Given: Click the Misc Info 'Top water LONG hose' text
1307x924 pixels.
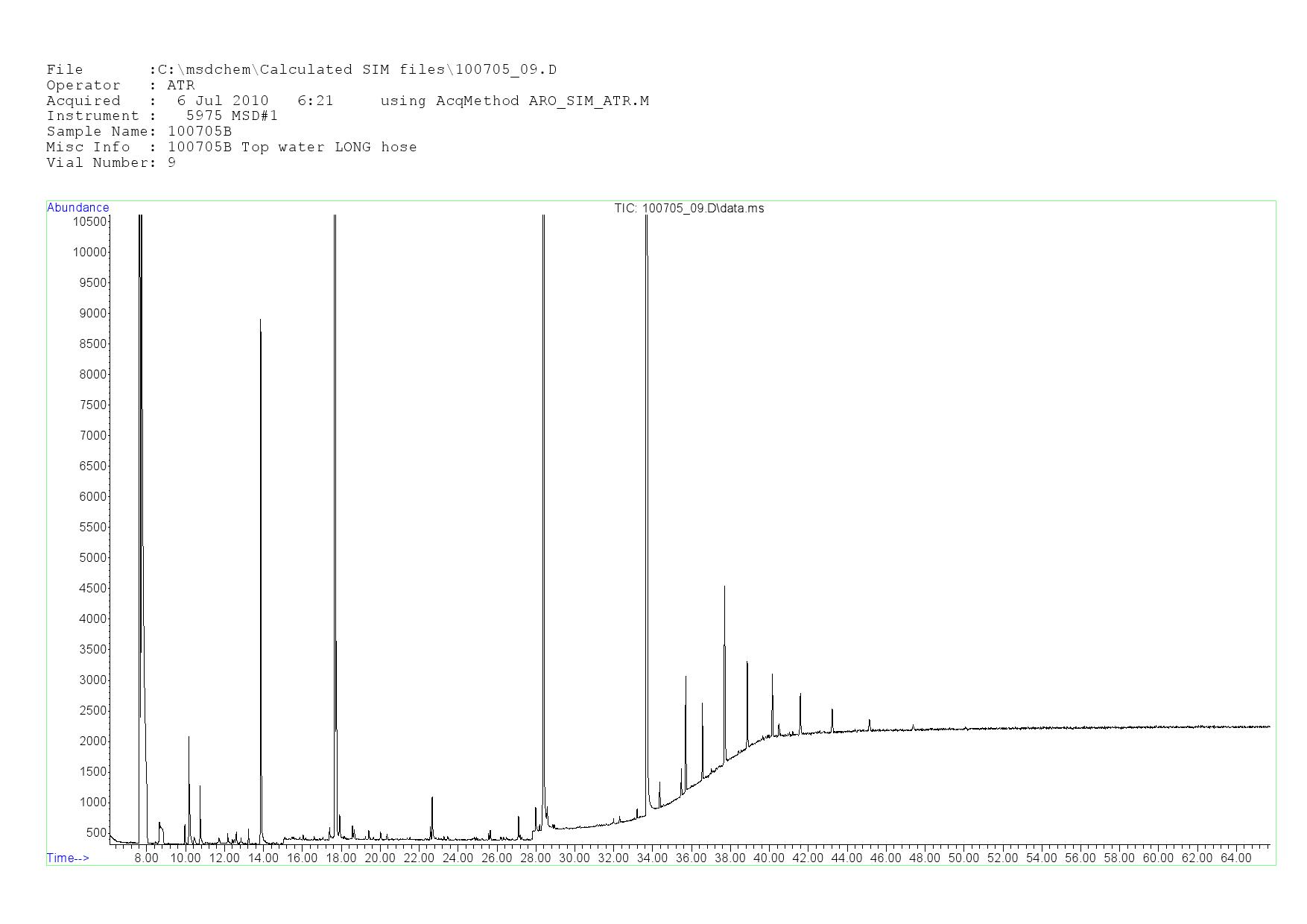Looking at the screenshot, I should 329,147.
